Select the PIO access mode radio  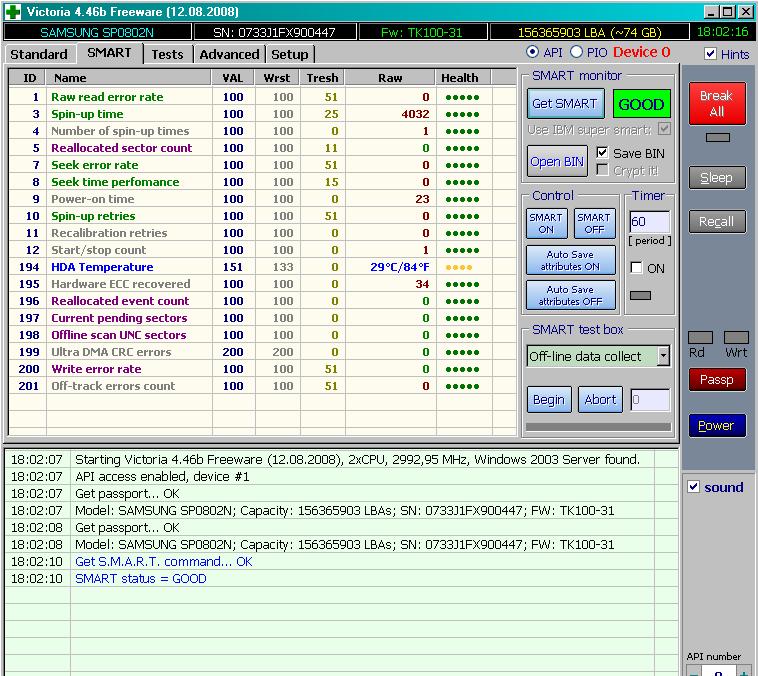pos(576,52)
